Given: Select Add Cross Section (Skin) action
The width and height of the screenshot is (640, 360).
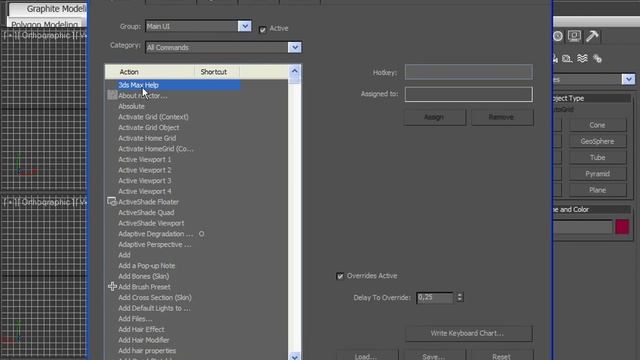Looking at the screenshot, I should 155,297.
